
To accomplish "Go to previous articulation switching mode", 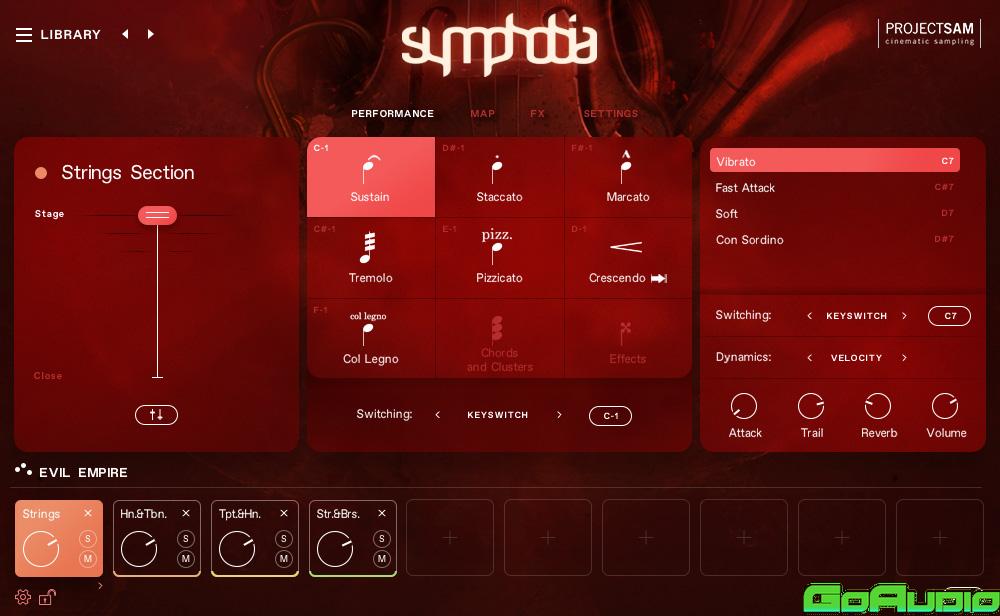I will [437, 415].
